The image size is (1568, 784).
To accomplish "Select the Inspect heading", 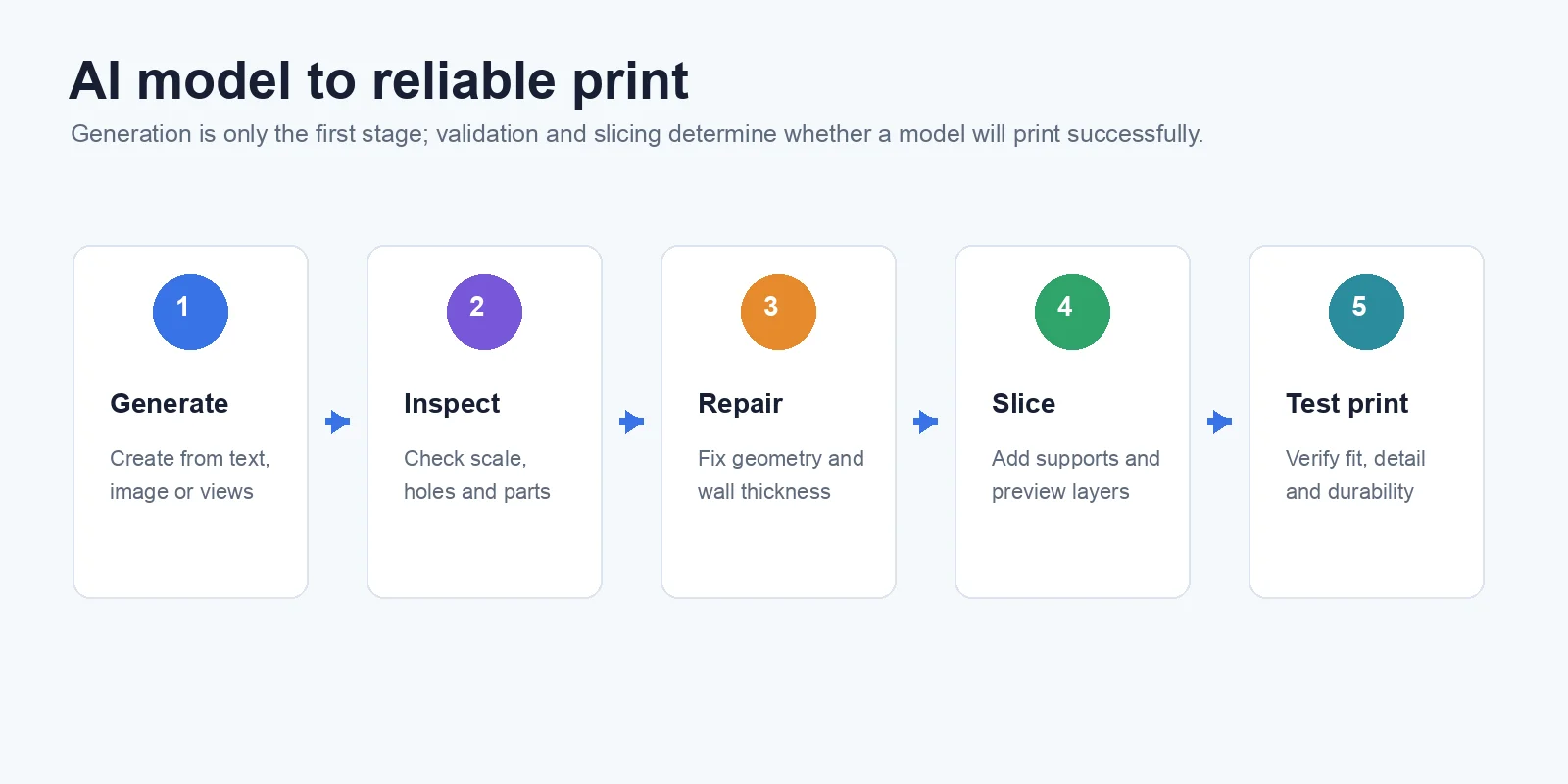I will tap(452, 403).
